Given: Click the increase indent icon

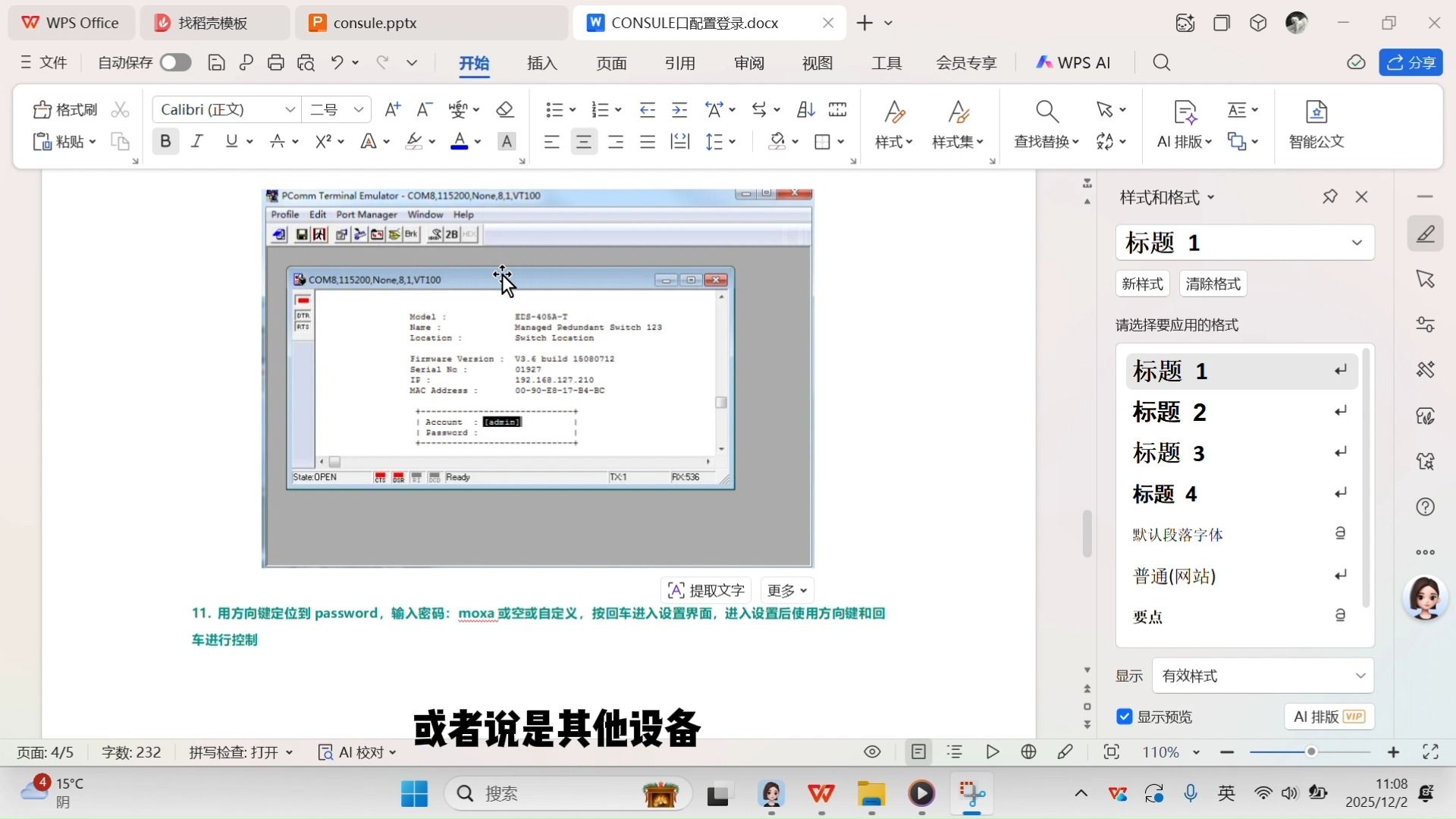Looking at the screenshot, I should pos(679,110).
